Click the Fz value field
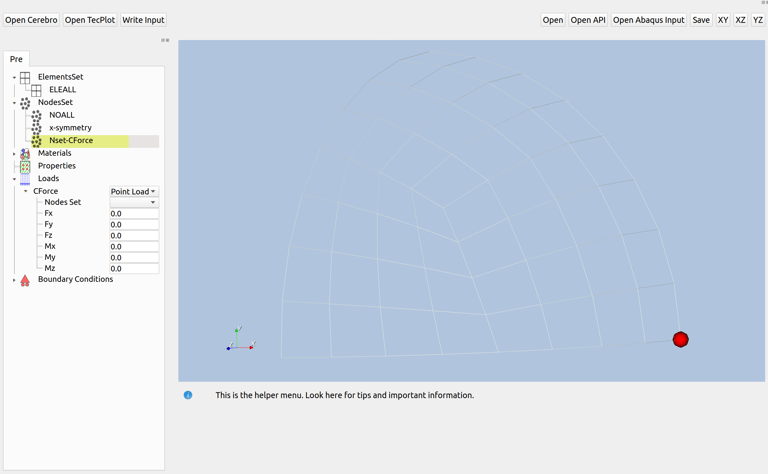768x474 pixels. pyautogui.click(x=134, y=236)
